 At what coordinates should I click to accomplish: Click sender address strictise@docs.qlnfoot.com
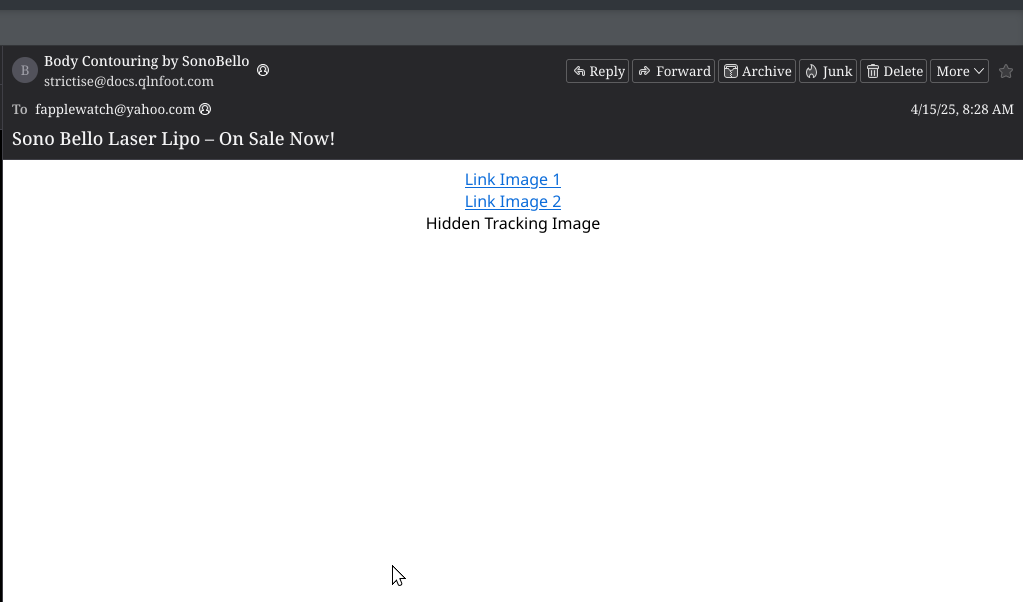(129, 82)
